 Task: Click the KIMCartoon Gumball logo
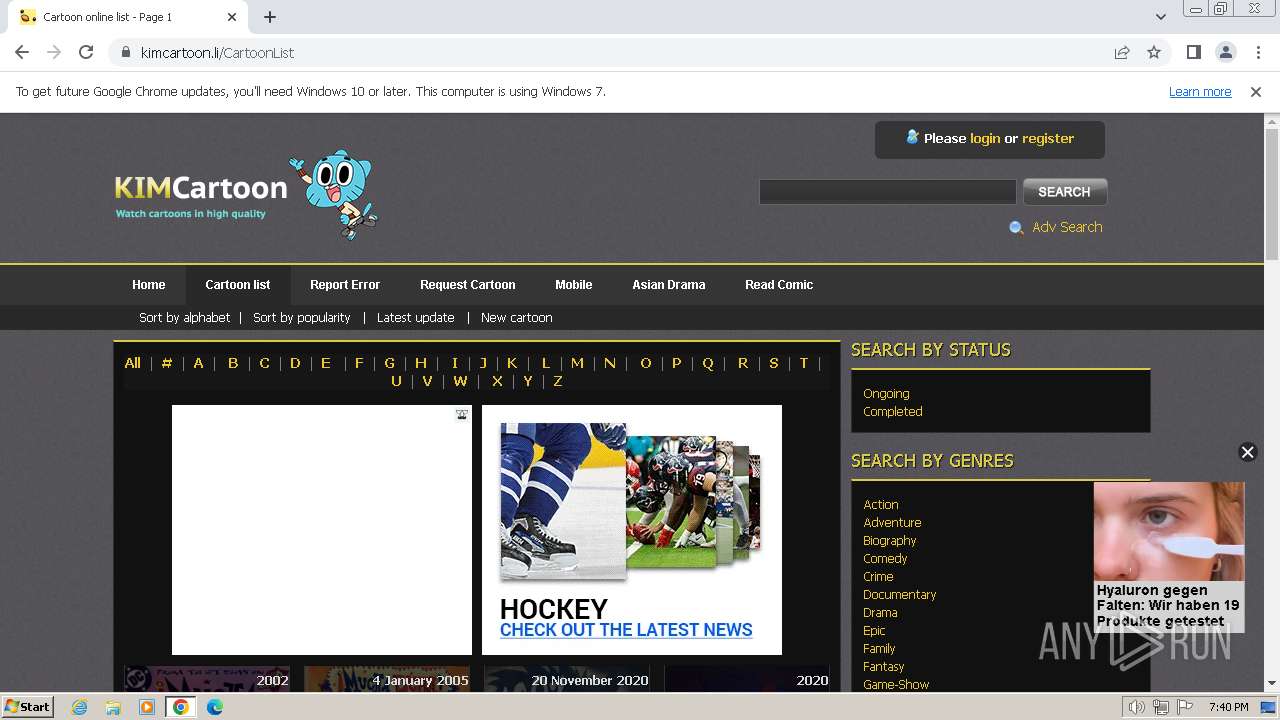click(x=247, y=195)
